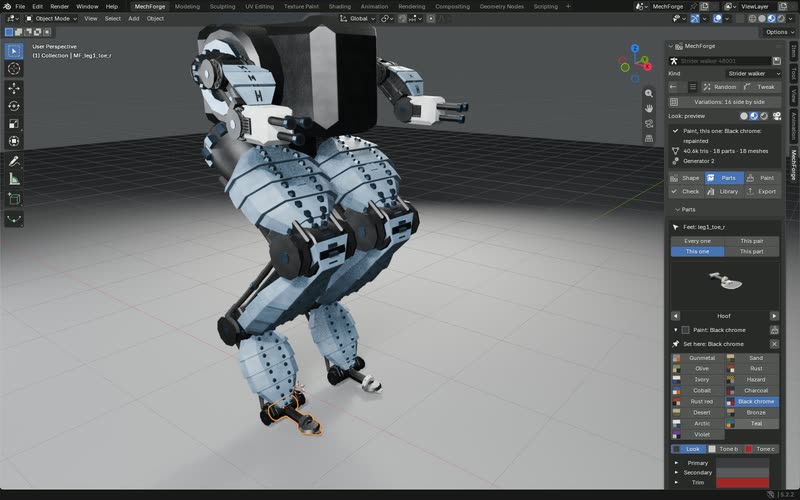Viewport: 800px width, 500px height.
Task: Open the Global transform orientation dropdown
Action: (x=358, y=18)
